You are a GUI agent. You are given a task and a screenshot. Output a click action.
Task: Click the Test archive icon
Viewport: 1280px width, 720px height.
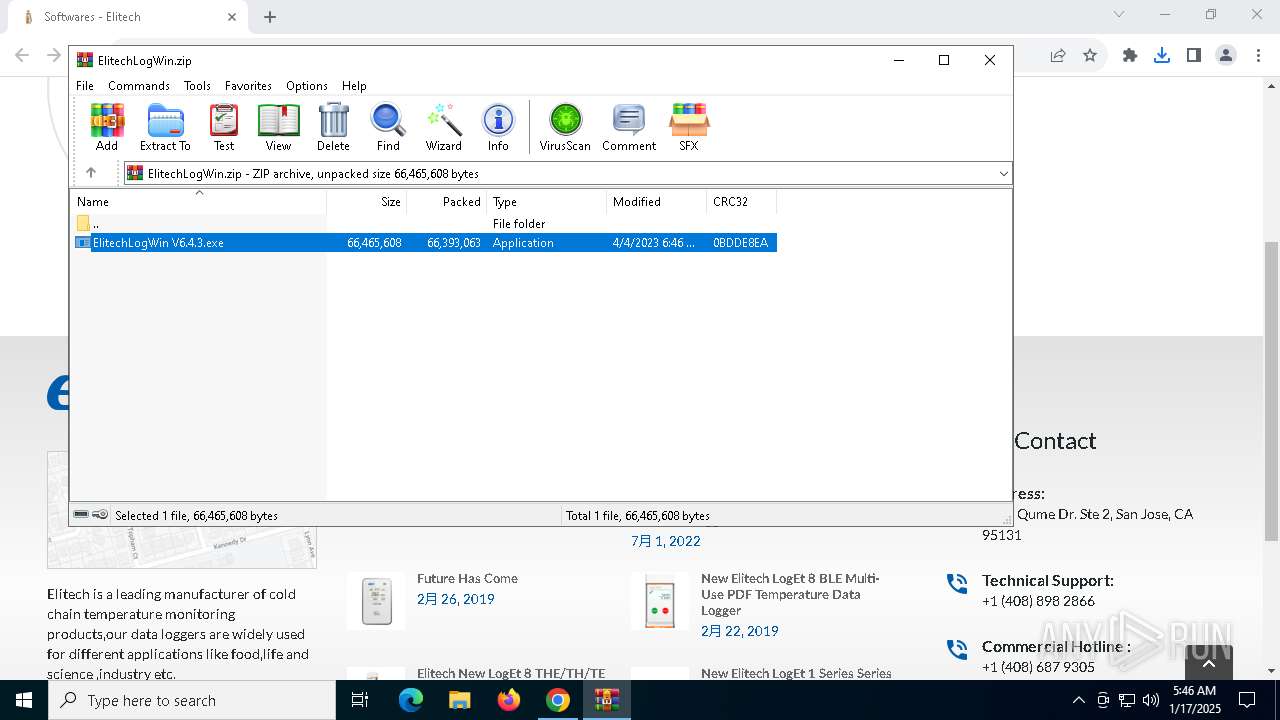[224, 127]
